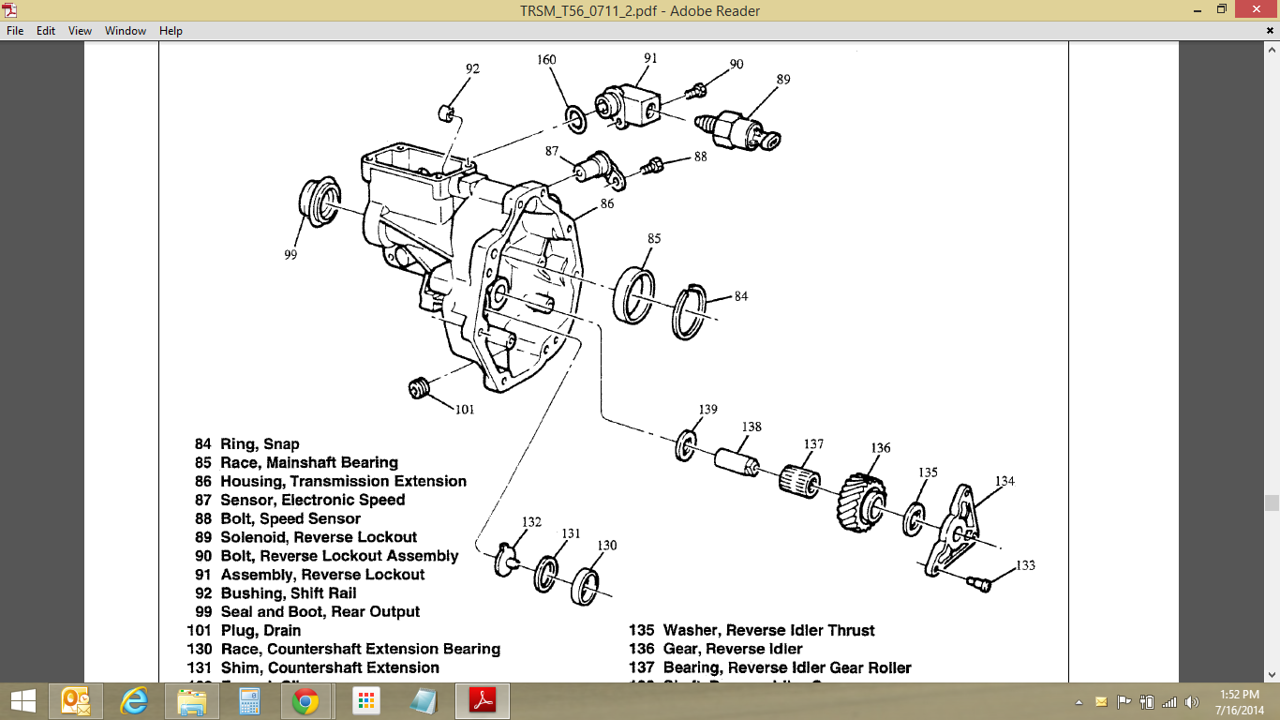Open Outlook from the taskbar
The width and height of the screenshot is (1280, 720).
[76, 701]
